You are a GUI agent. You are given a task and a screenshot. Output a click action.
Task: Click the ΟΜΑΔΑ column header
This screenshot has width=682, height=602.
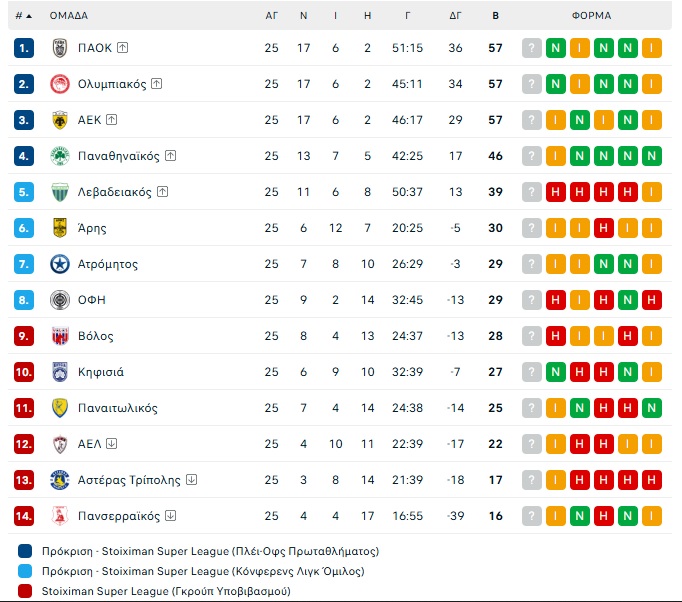coord(69,16)
